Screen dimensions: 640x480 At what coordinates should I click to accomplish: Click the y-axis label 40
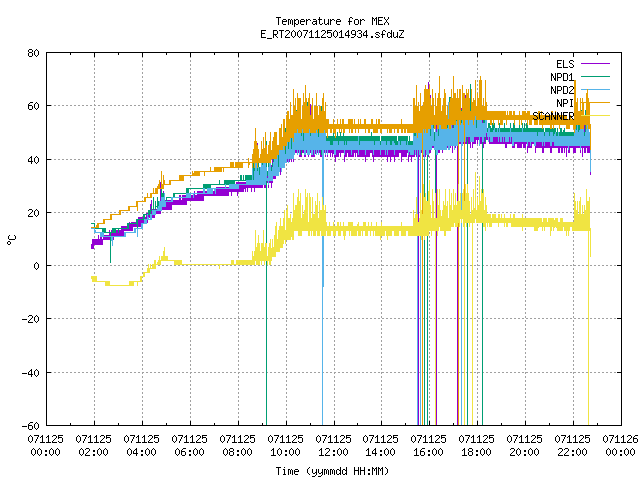click(x=33, y=160)
